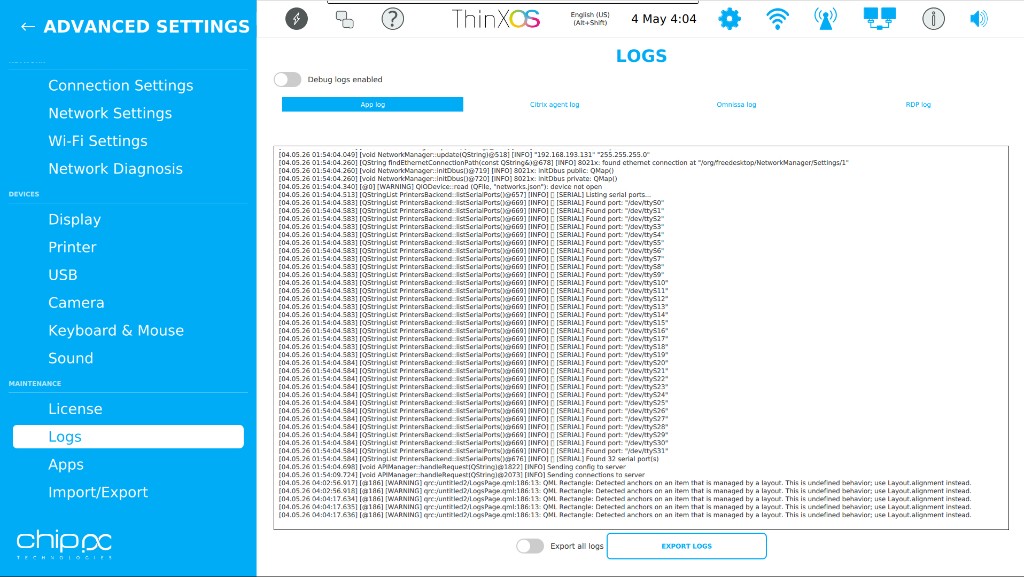Click the Wi-Fi signal icon
The image size is (1024, 577).
777,19
